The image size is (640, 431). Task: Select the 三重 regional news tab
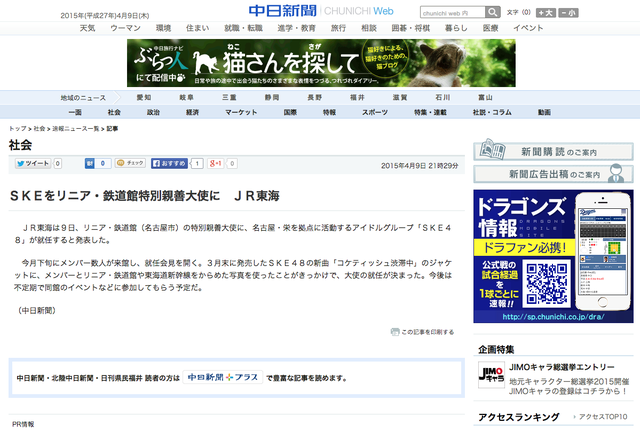[229, 98]
